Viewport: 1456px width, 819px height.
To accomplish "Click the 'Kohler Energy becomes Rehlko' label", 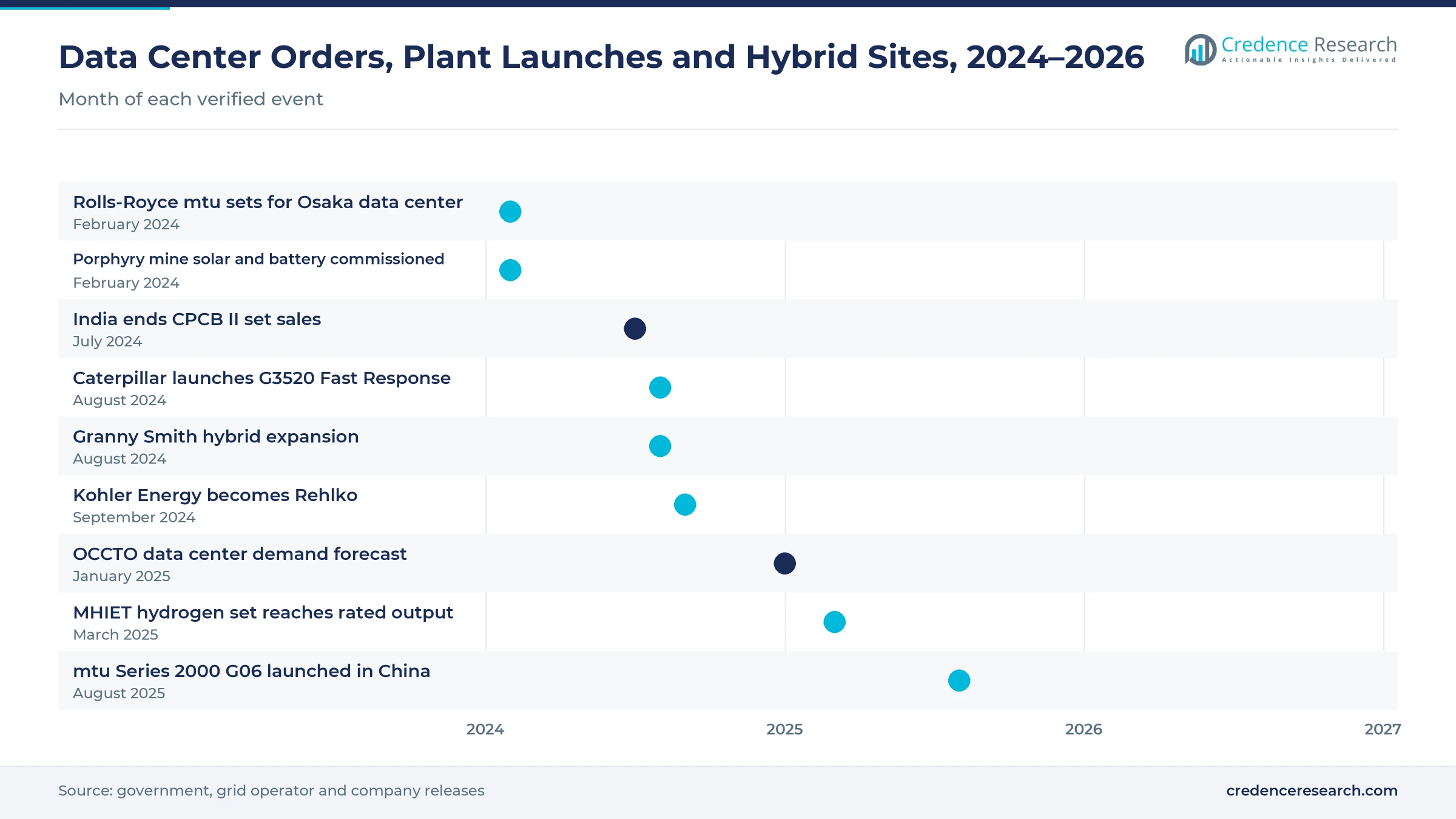I will pos(215,495).
